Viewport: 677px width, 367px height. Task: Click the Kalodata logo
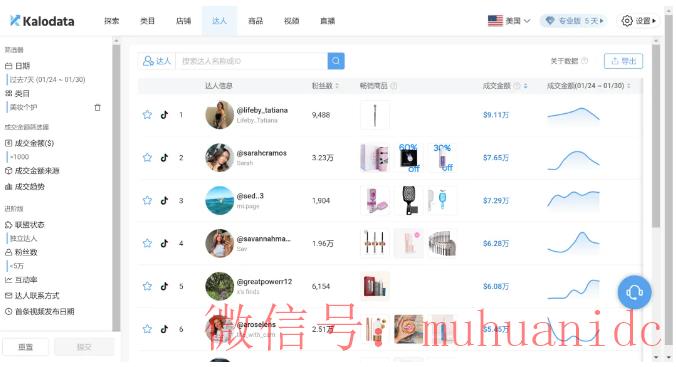pyautogui.click(x=42, y=21)
